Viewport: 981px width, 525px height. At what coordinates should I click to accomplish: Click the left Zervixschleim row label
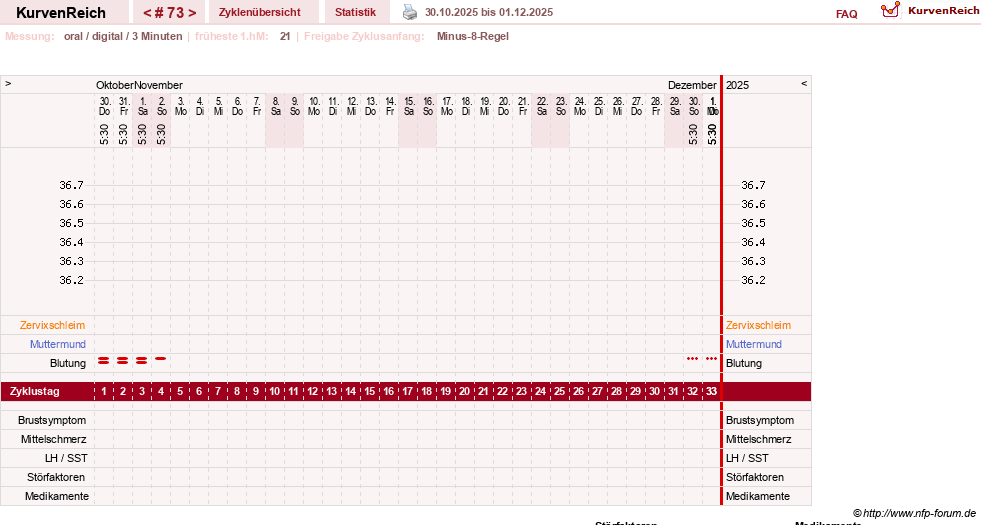click(53, 325)
